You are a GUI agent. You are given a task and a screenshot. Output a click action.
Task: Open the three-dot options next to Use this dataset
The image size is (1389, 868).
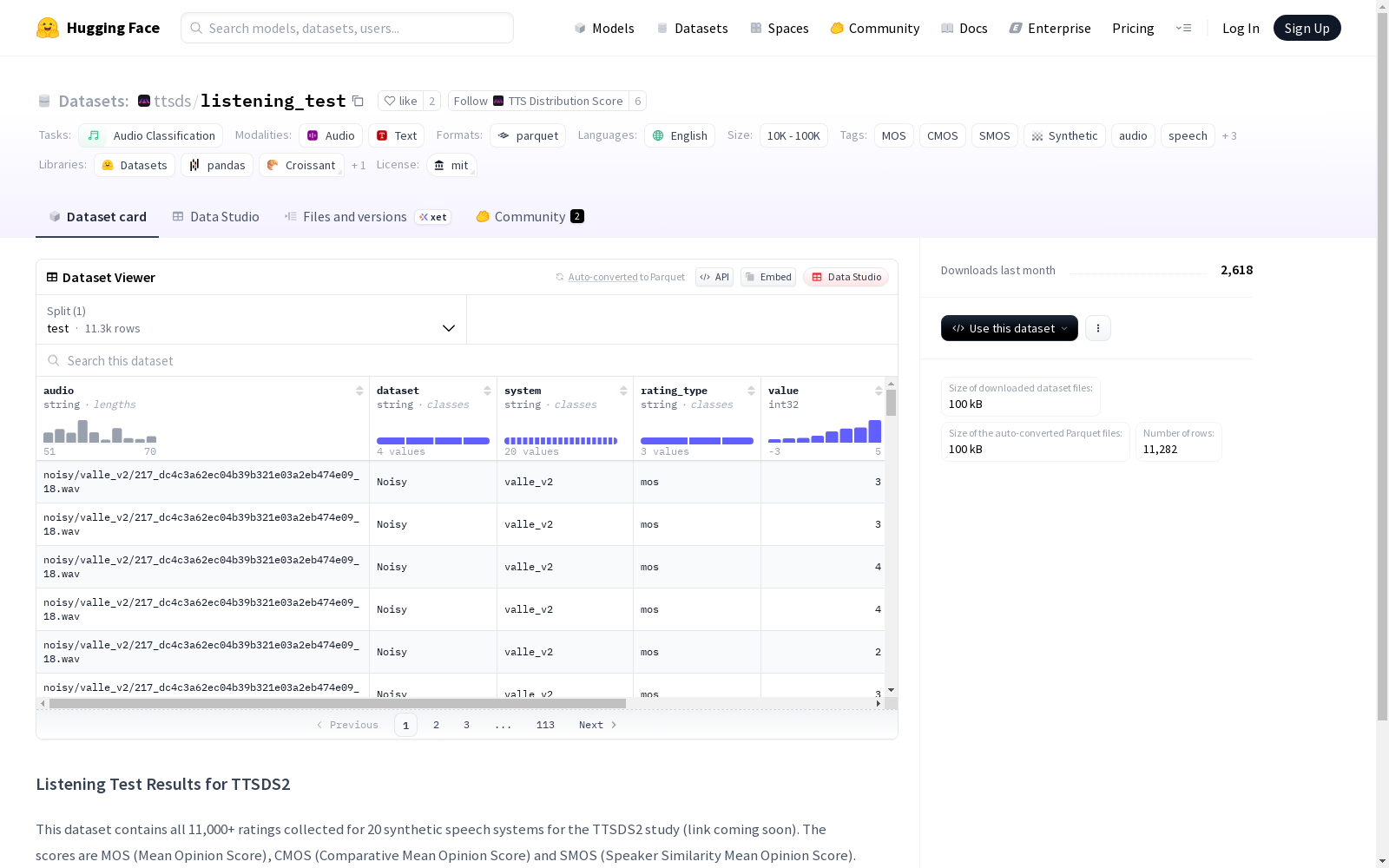(x=1098, y=328)
